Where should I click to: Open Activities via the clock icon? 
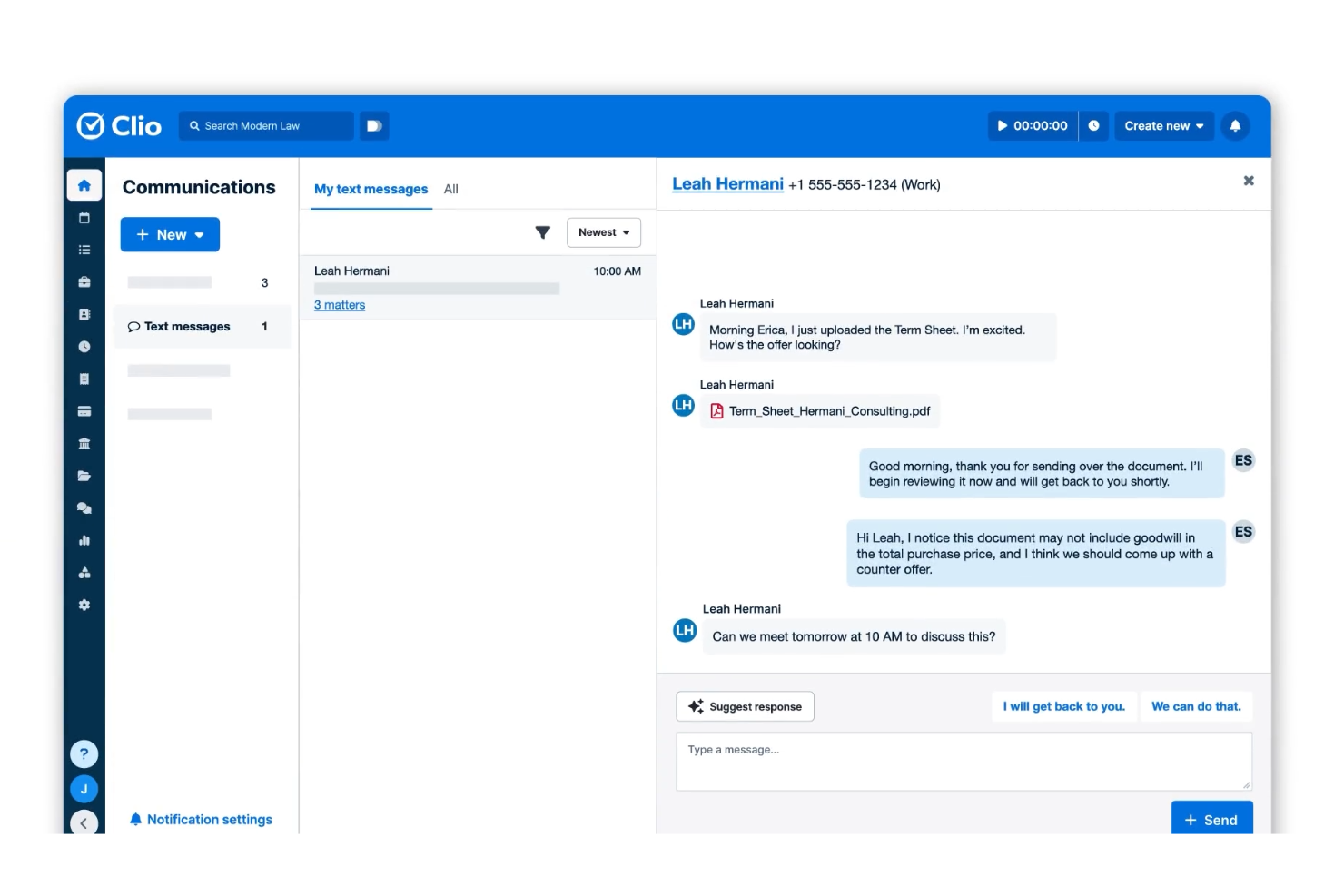84,346
